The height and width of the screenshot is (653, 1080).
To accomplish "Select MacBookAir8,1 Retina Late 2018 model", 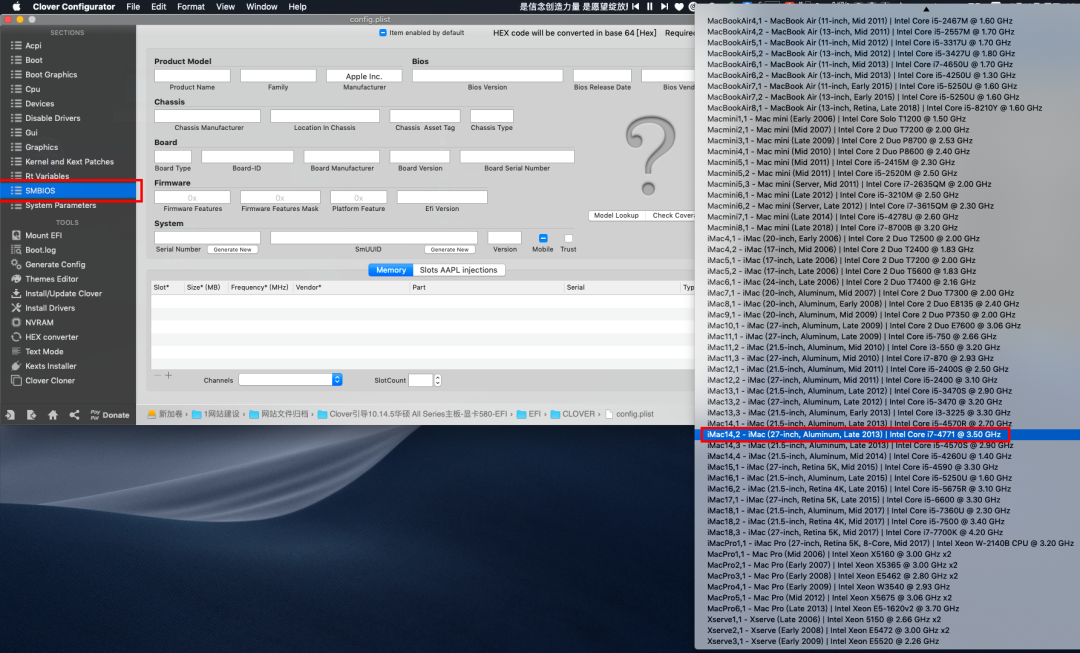I will click(875, 108).
